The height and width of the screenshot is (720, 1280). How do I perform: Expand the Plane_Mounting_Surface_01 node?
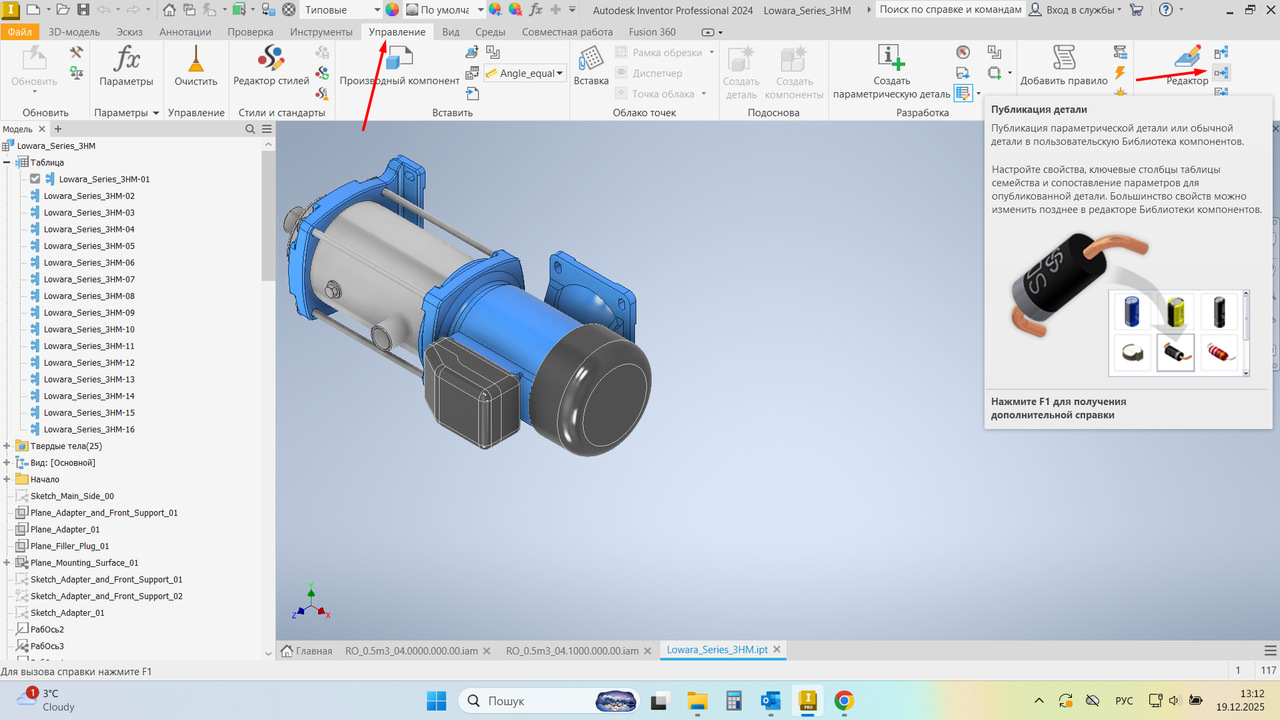pyautogui.click(x=7, y=563)
